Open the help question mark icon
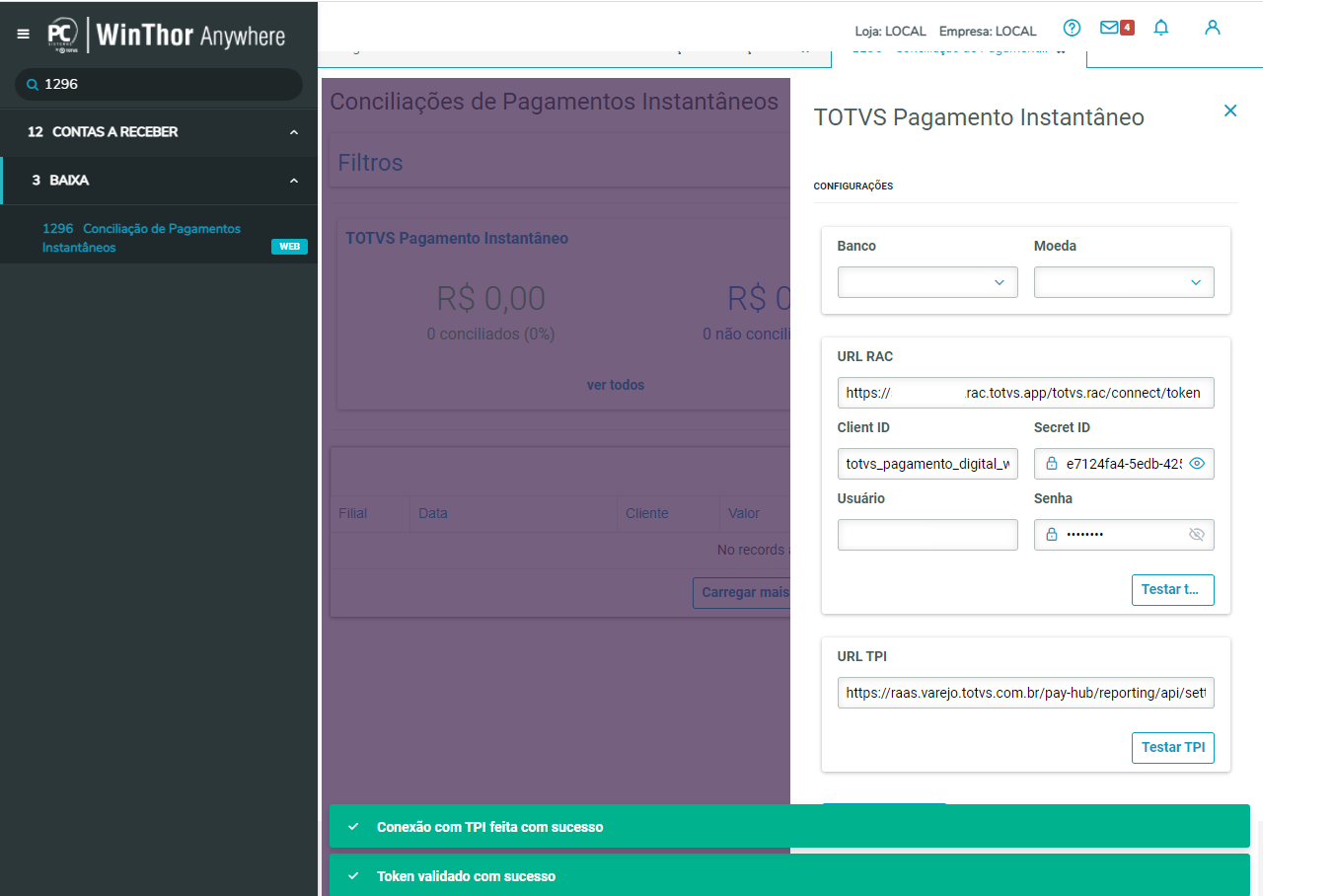This screenshot has width=1334, height=896. [1072, 28]
